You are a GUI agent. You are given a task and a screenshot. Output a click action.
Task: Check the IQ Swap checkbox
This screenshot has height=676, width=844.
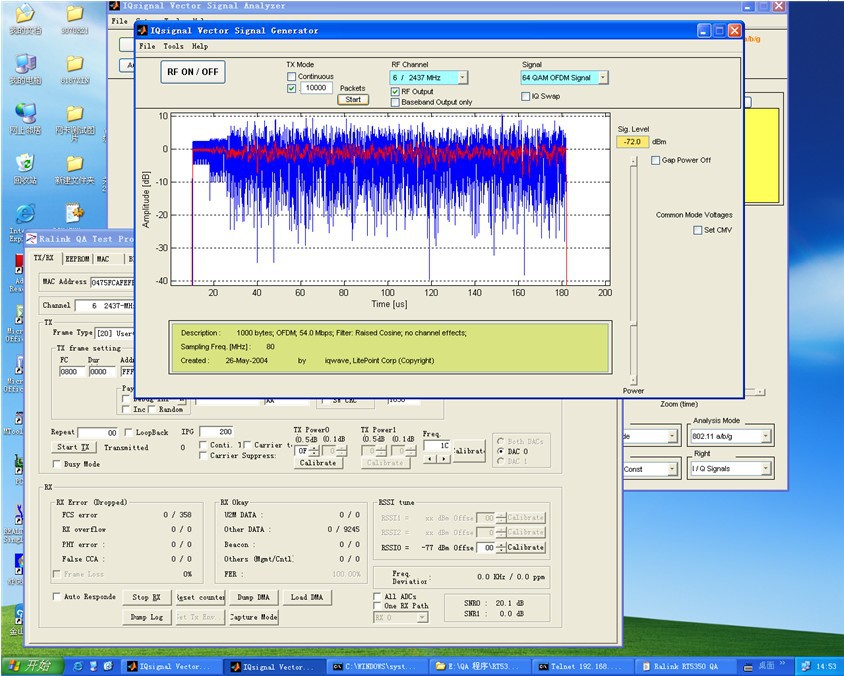(525, 96)
